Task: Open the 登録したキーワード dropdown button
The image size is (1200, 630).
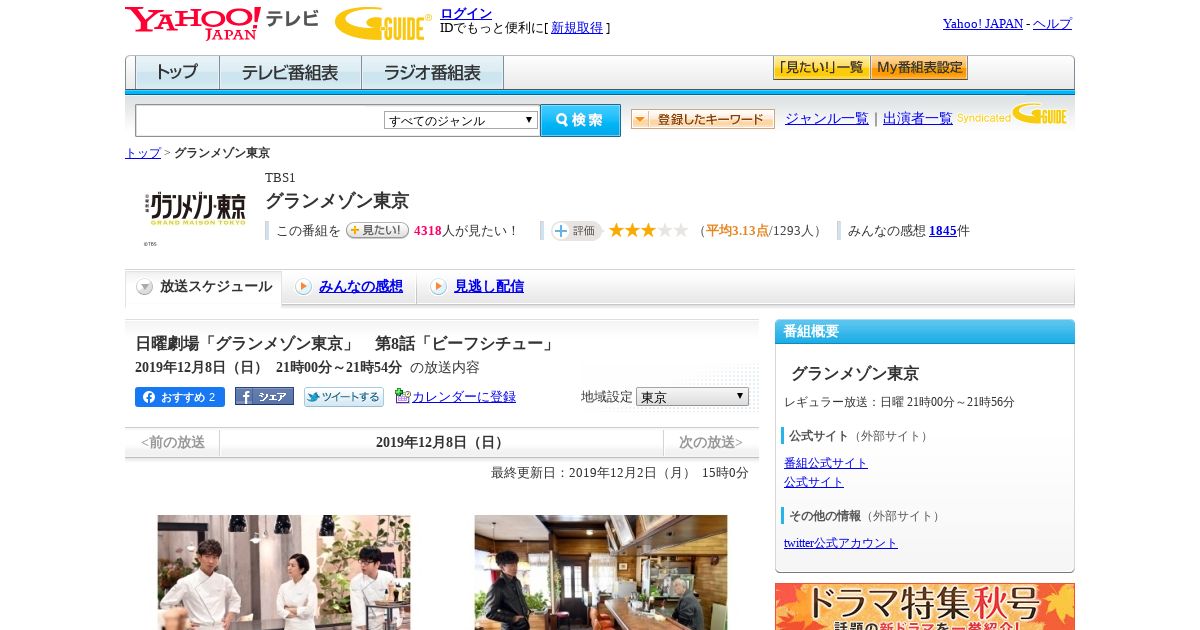Action: 703,119
